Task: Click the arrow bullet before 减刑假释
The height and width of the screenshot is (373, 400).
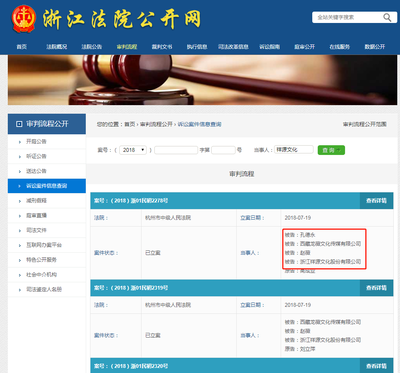Action: (20, 201)
